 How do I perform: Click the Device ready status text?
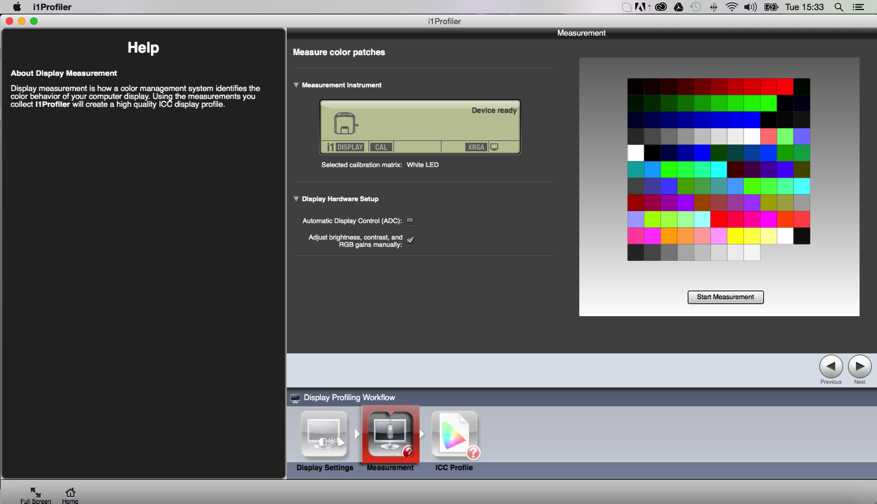494,111
